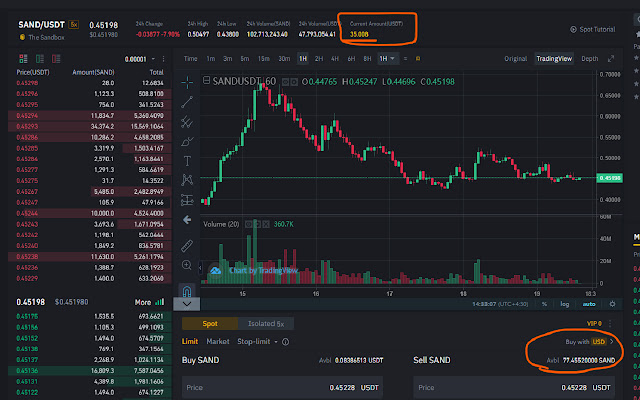Screen dimensions: 640x400
Task: Choose Market order type
Action: (x=218, y=341)
